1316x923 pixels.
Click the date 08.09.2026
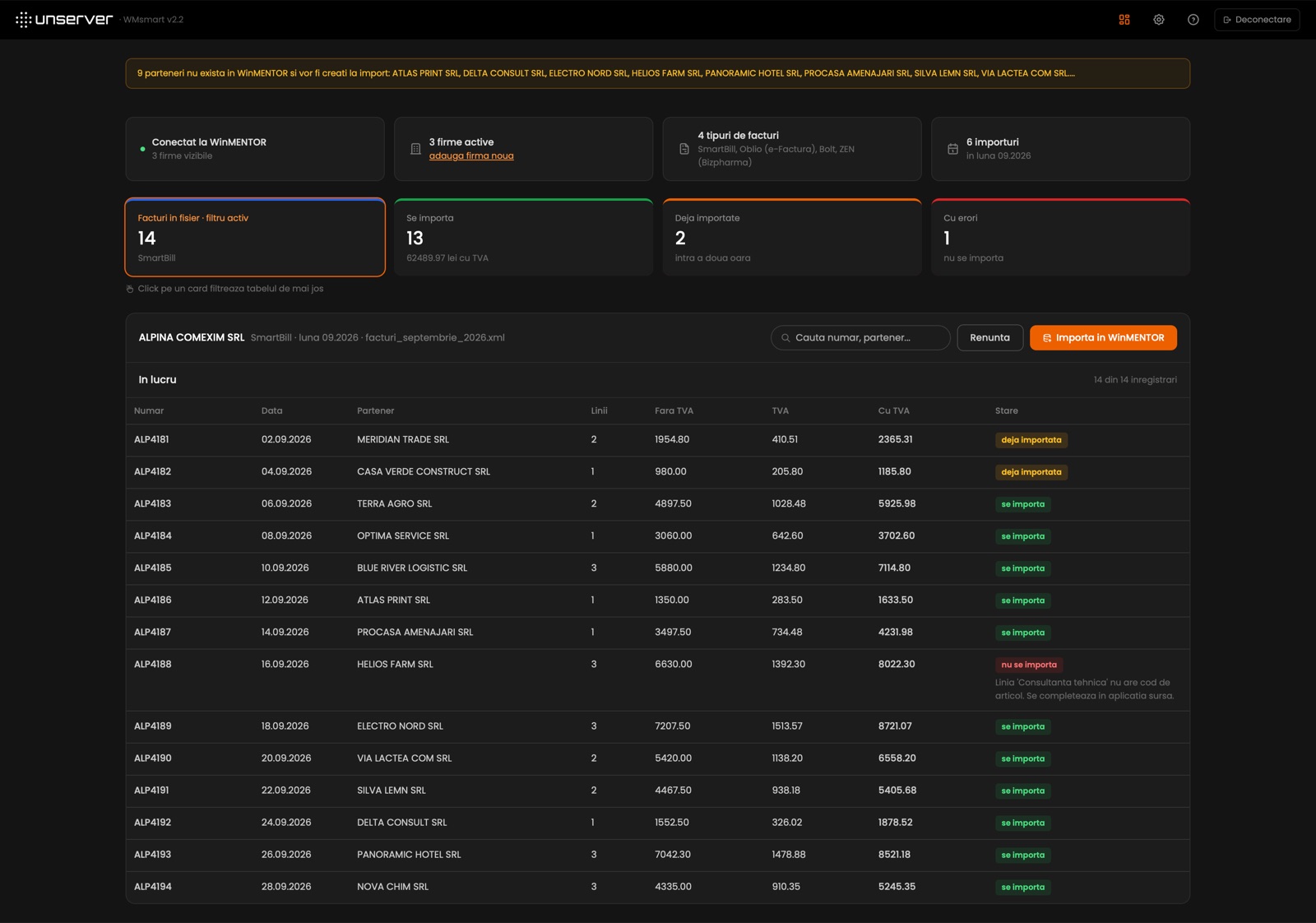click(x=286, y=536)
